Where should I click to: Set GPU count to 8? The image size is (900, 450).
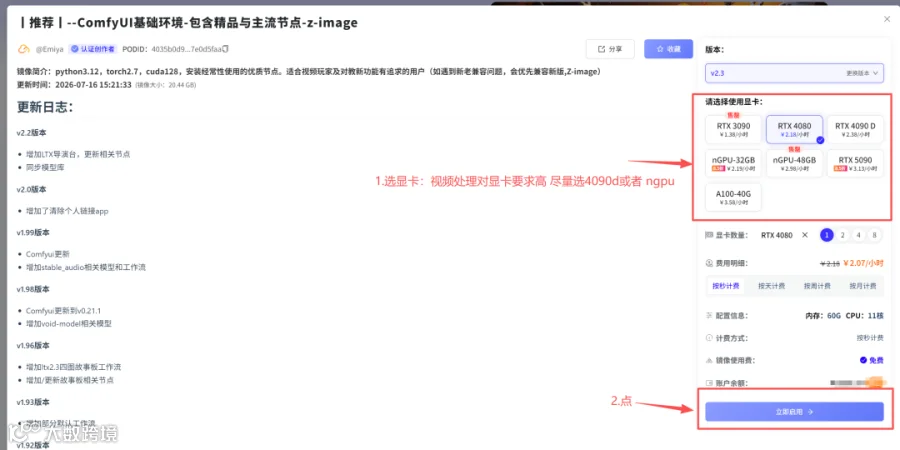click(874, 235)
